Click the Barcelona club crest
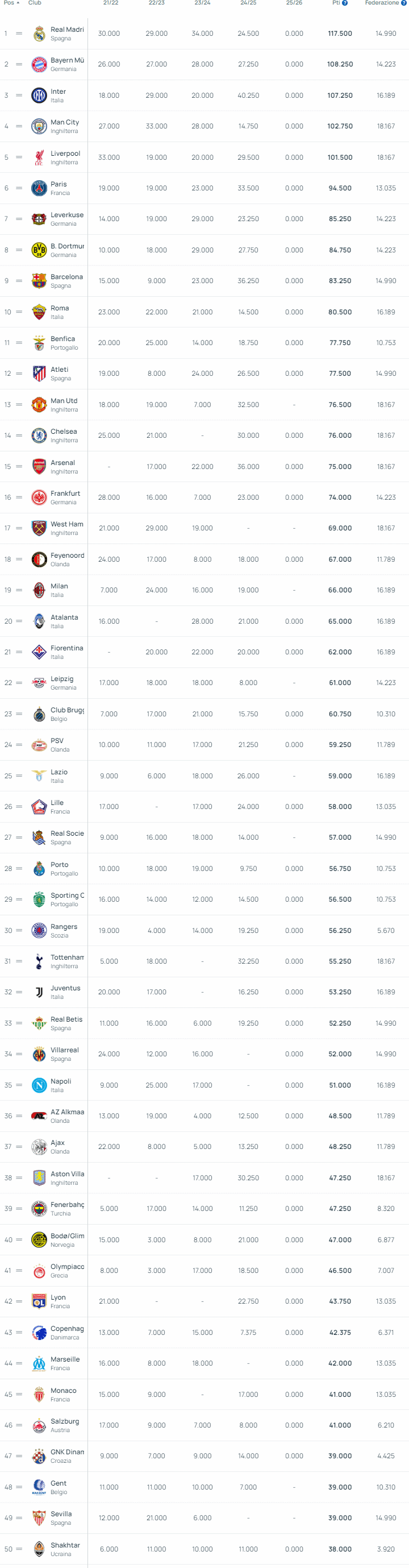Screen dimensions: 409x1568 [x=39, y=281]
